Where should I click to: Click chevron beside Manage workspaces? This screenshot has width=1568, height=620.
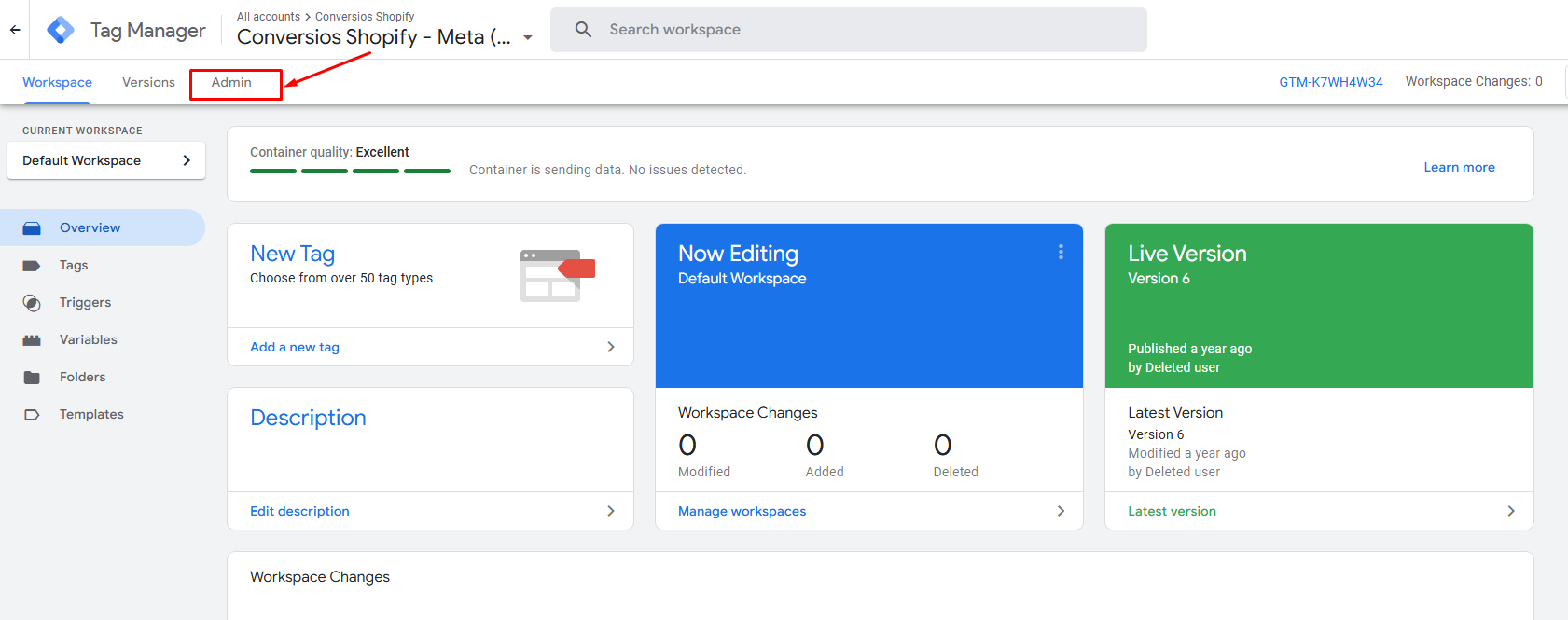[1061, 511]
